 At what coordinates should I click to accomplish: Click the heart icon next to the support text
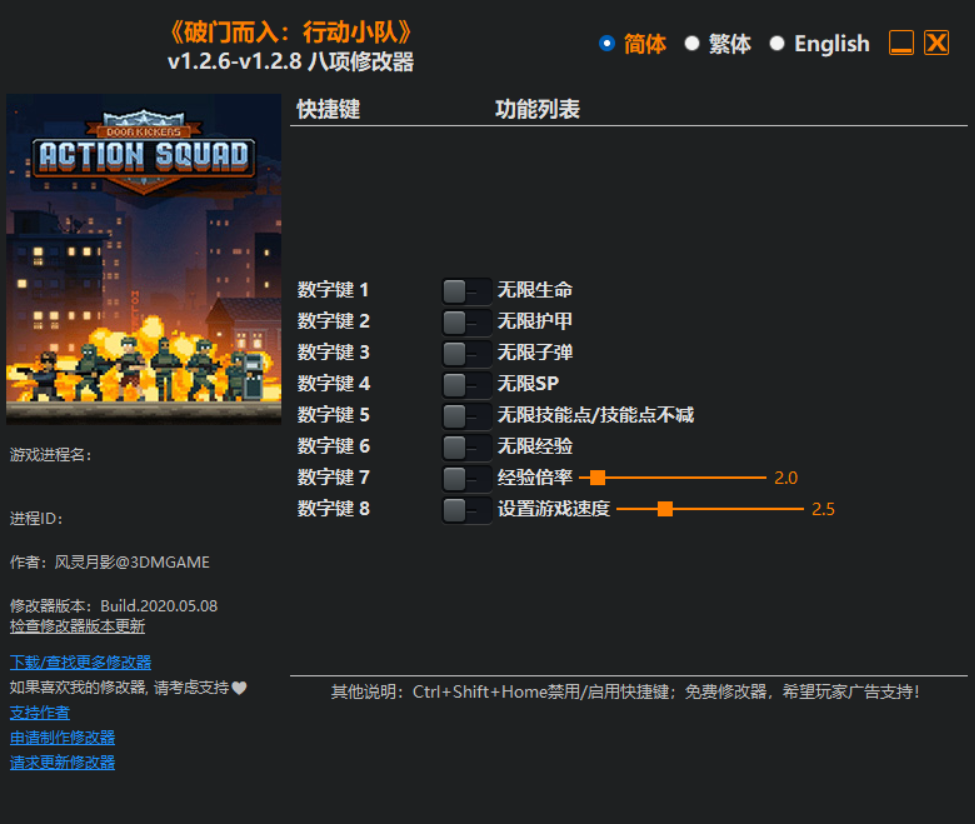tap(239, 688)
